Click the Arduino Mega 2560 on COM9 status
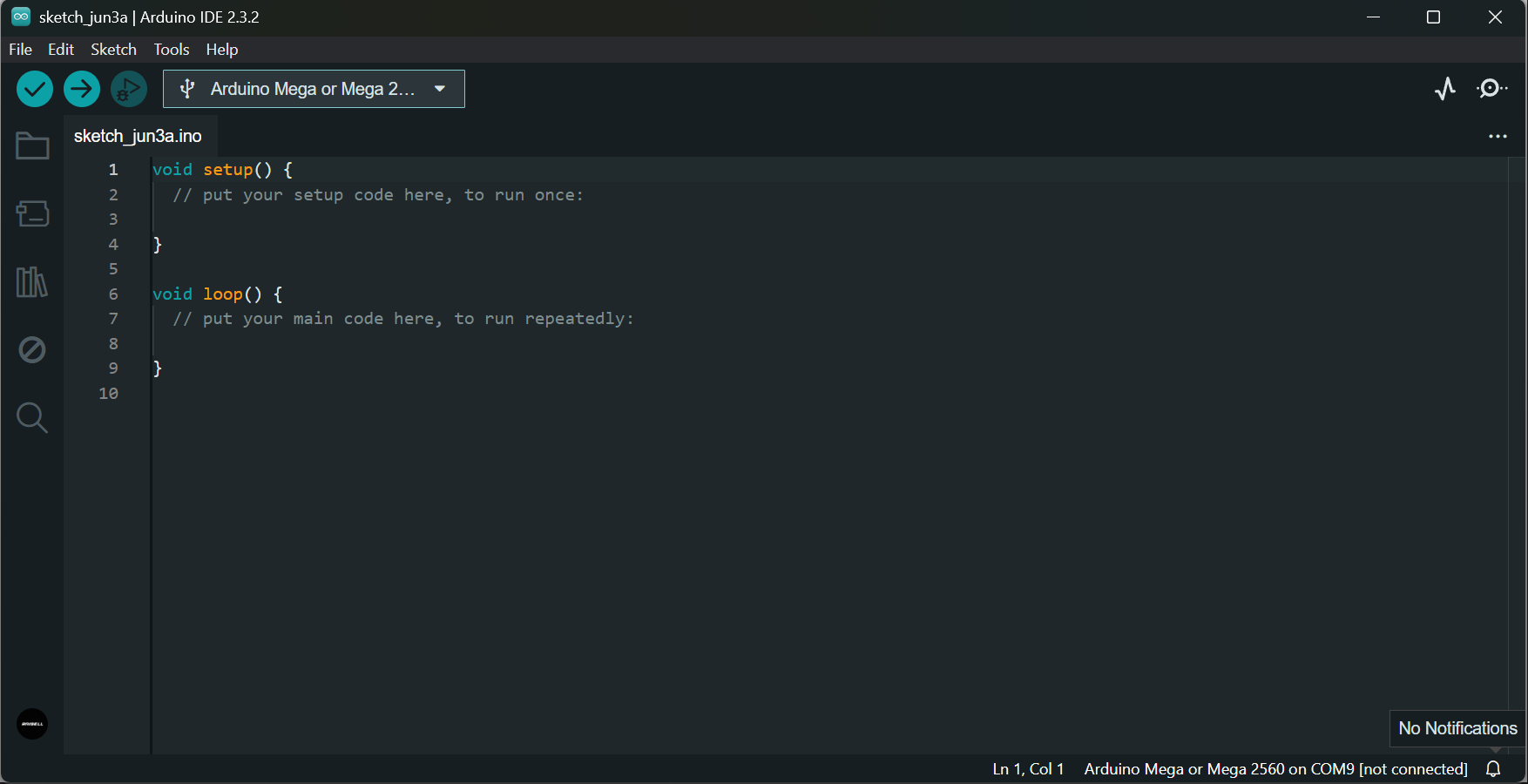This screenshot has width=1528, height=784. 1275,769
